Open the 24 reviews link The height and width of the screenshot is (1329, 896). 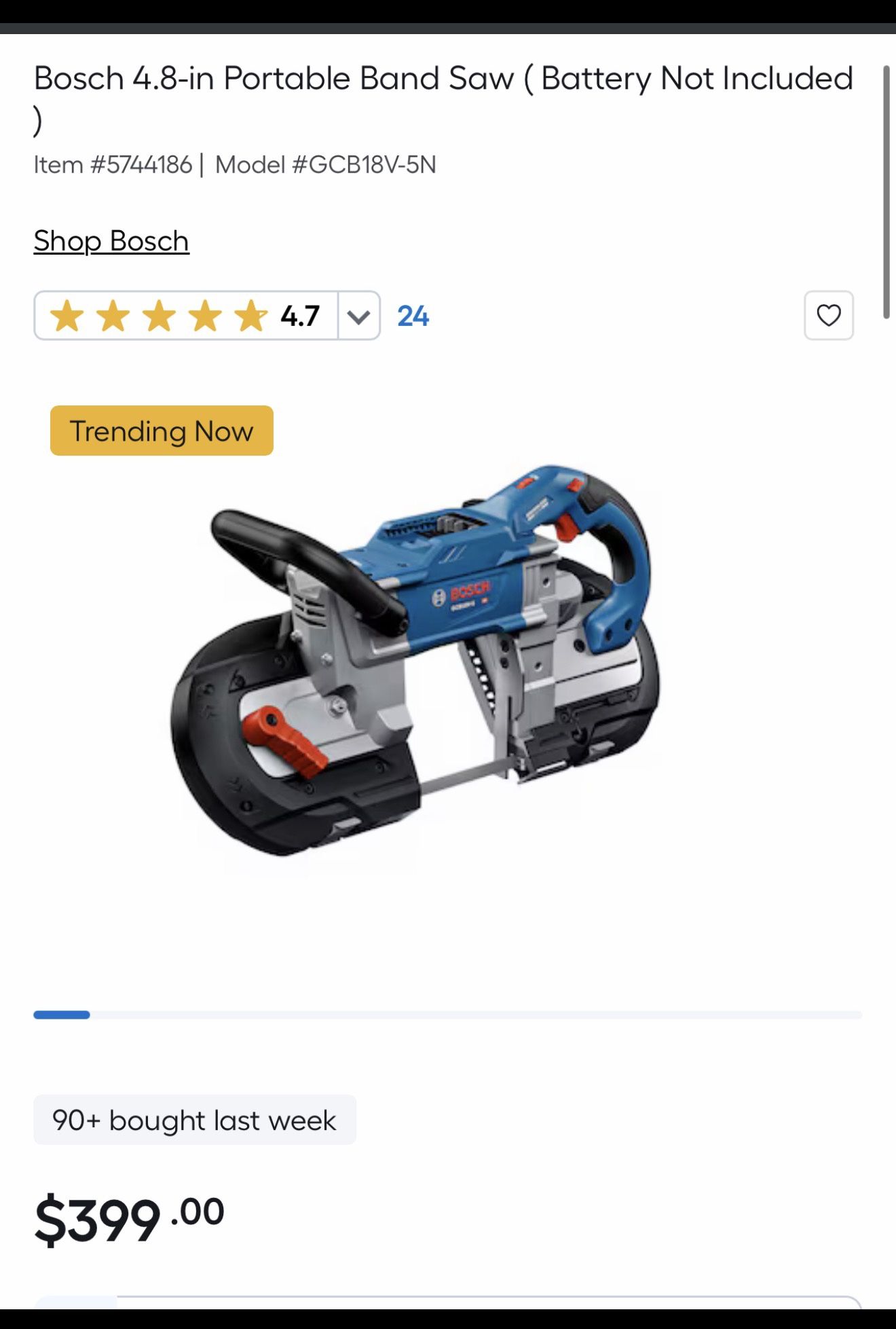click(x=413, y=316)
